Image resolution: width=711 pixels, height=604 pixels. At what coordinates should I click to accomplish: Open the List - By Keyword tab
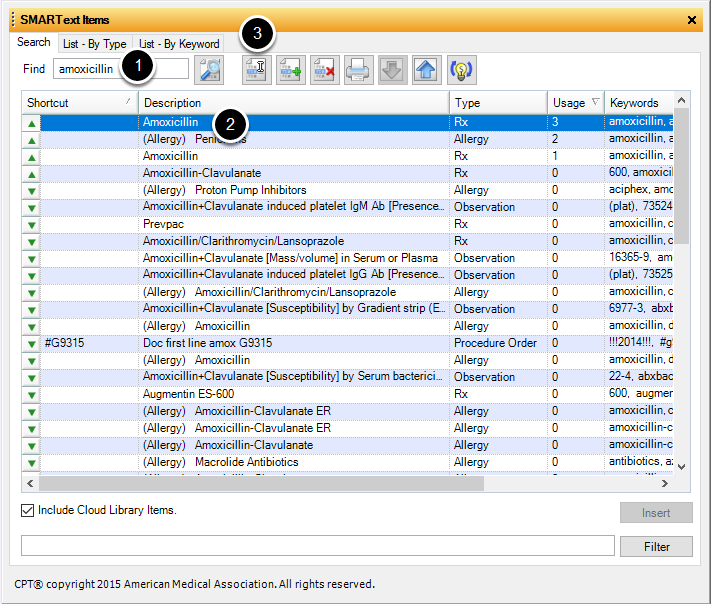tap(179, 44)
